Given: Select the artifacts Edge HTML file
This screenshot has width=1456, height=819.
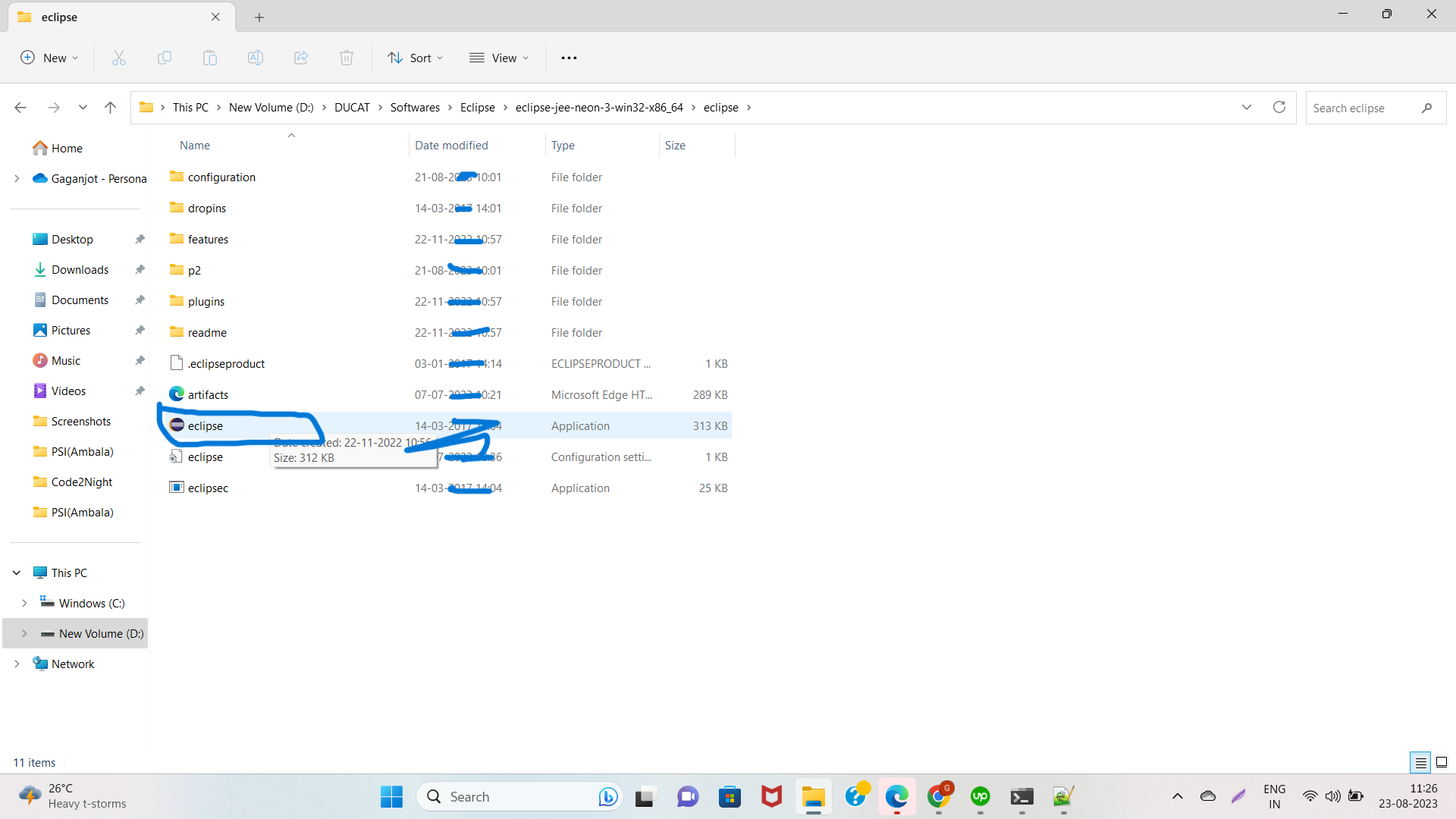Looking at the screenshot, I should (x=447, y=395).
